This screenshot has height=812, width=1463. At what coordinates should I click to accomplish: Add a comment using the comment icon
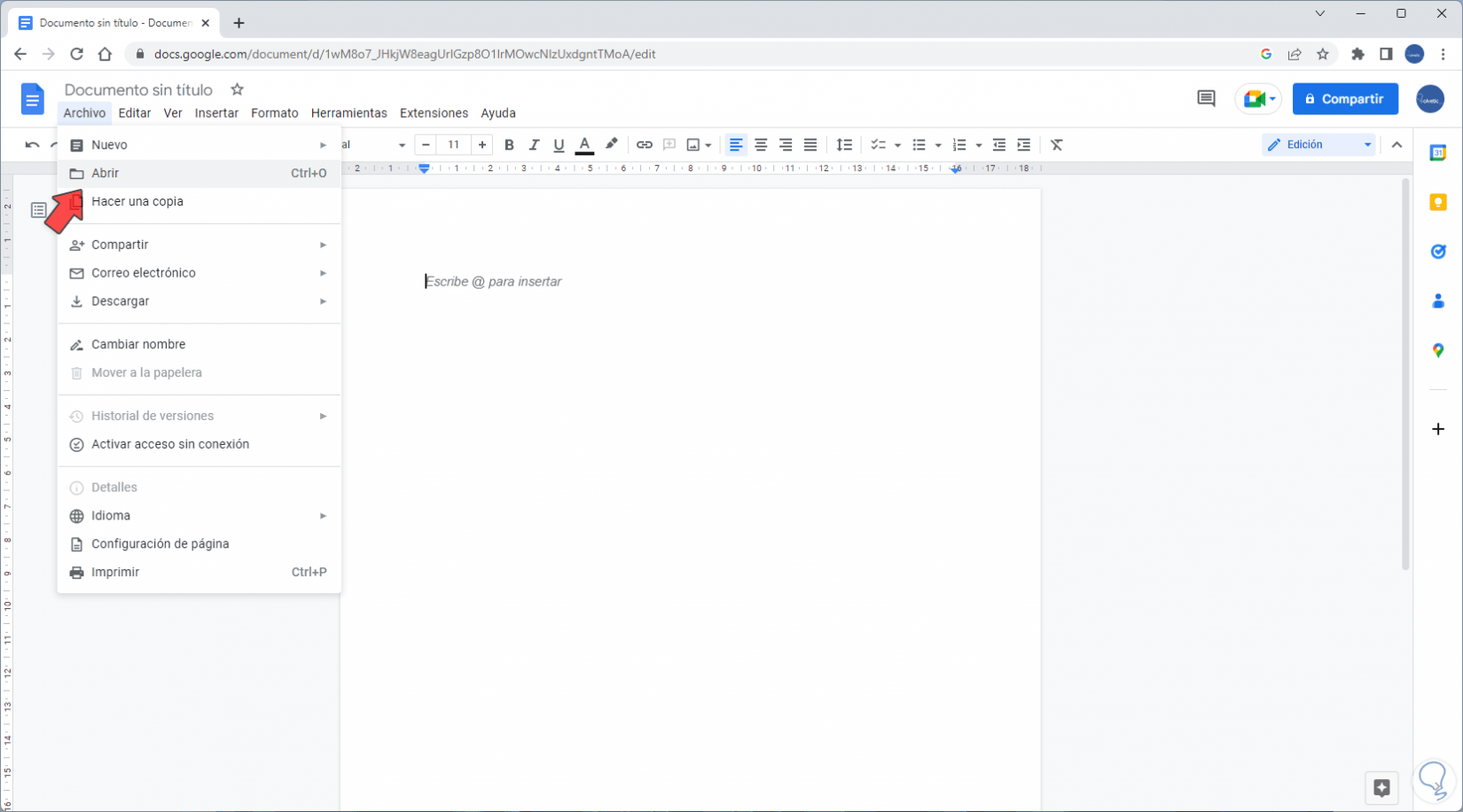coord(669,144)
